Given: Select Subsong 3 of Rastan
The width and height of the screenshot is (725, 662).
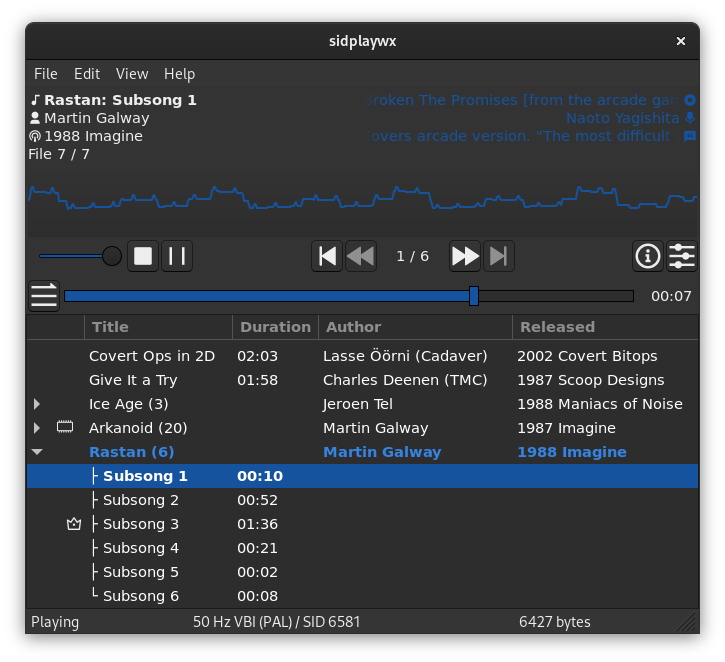Looking at the screenshot, I should tap(362, 524).
